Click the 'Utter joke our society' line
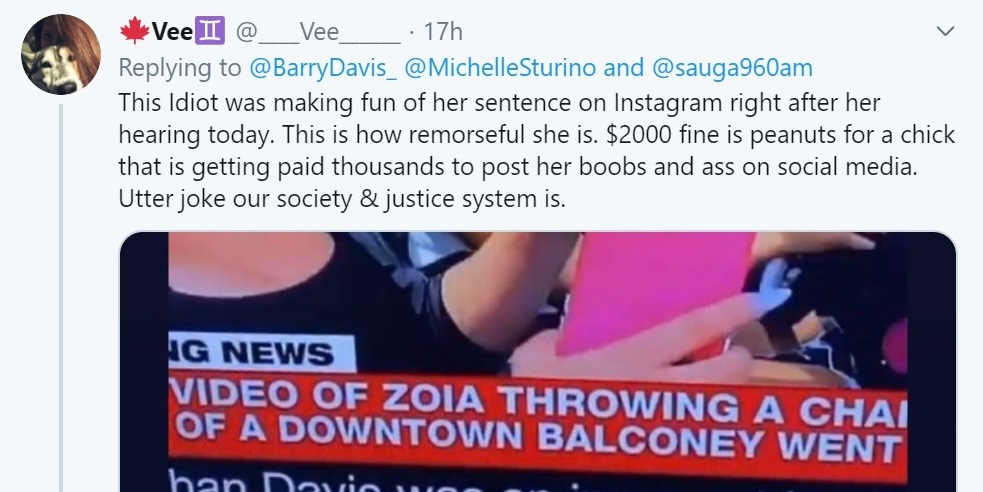The height and width of the screenshot is (492, 983). click(x=342, y=199)
